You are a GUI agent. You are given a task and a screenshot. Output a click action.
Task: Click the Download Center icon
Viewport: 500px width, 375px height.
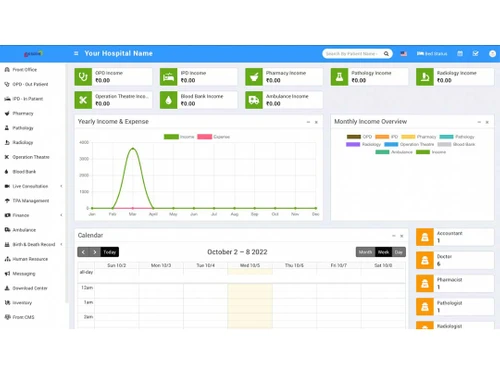(7, 288)
